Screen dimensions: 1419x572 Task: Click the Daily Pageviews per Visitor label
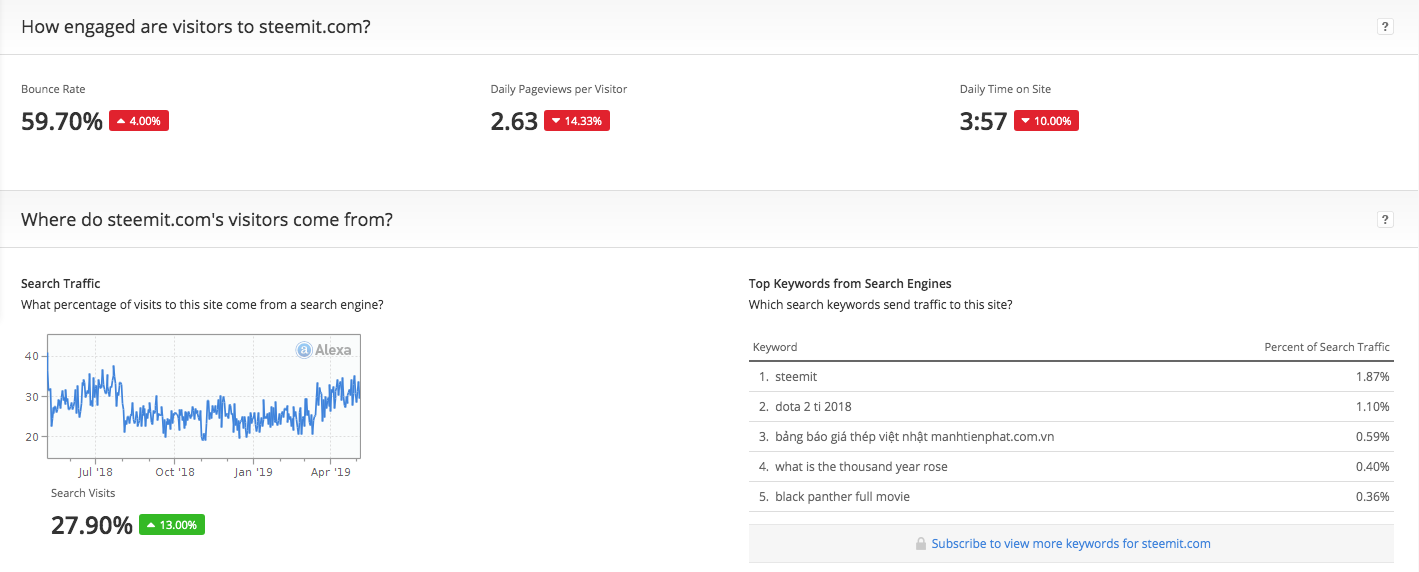click(559, 89)
